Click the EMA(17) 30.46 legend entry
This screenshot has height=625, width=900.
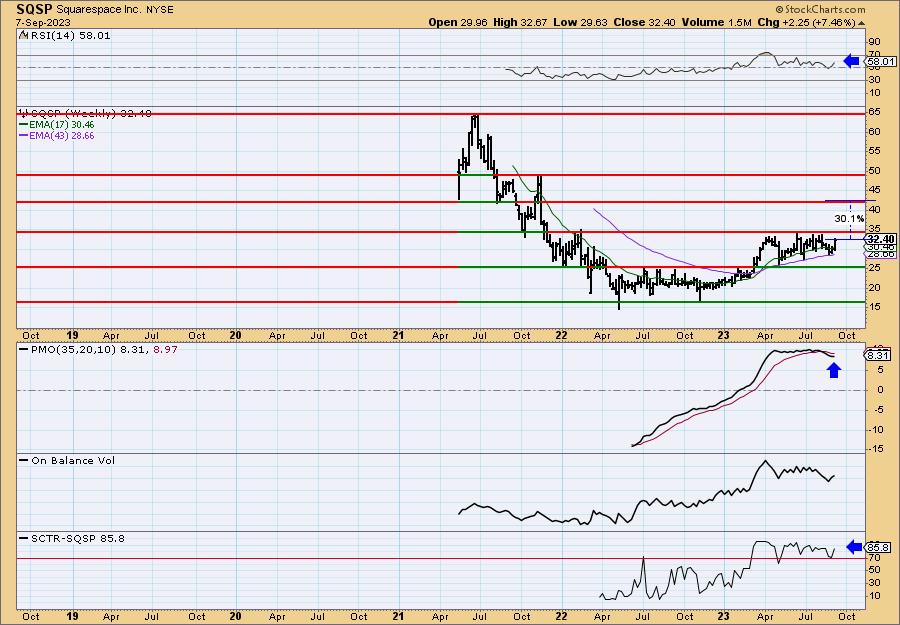point(62,125)
